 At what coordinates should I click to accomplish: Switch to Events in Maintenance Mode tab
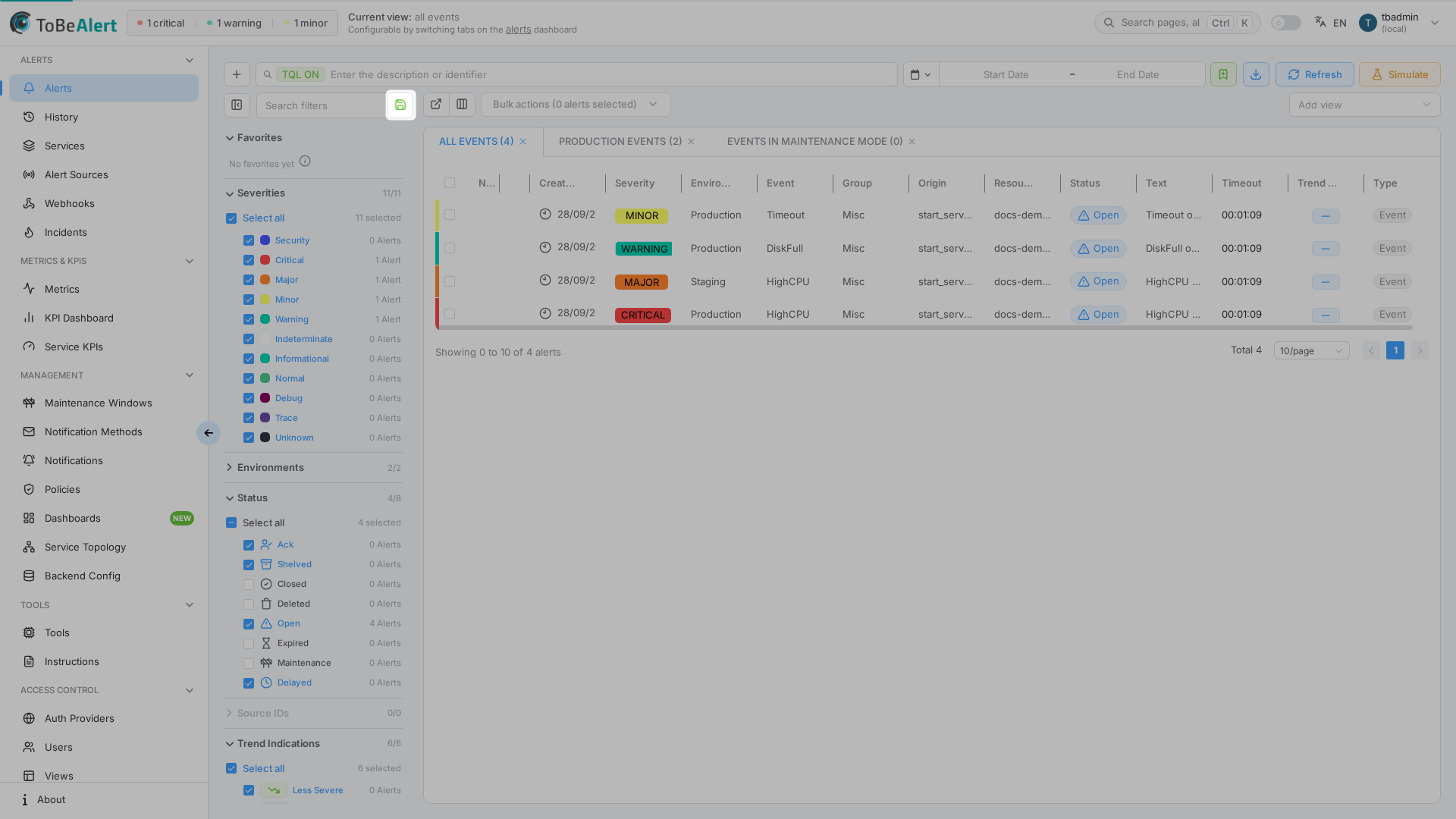coord(814,142)
